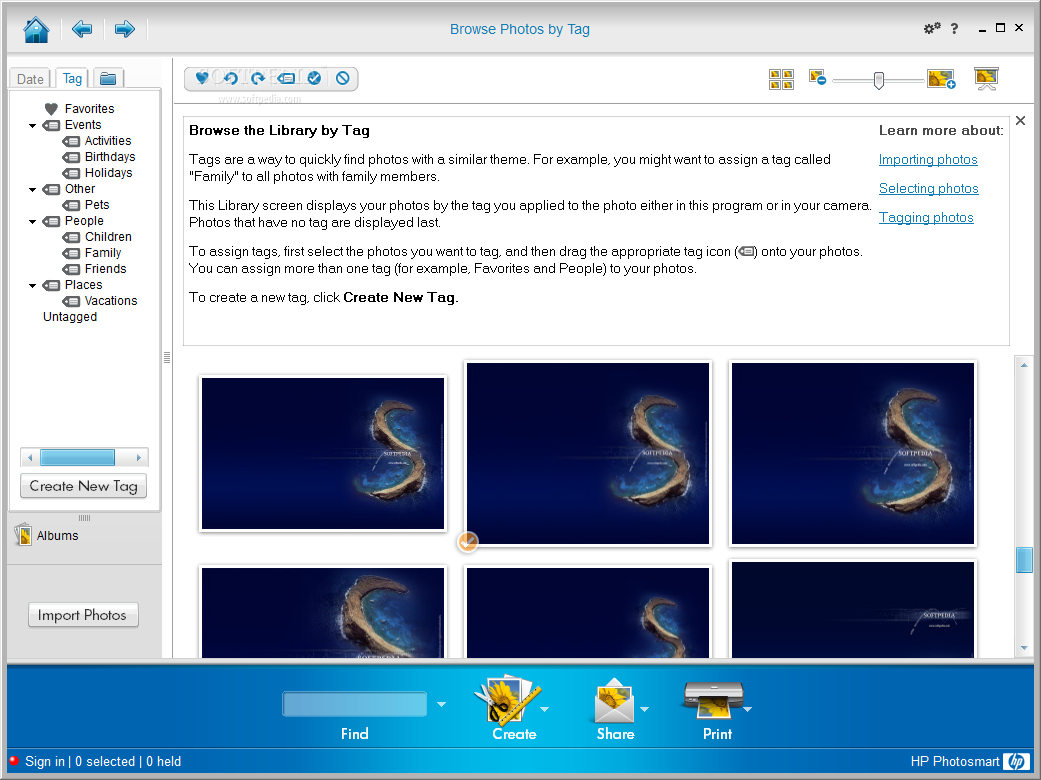Click the Share envelope icon

[614, 701]
